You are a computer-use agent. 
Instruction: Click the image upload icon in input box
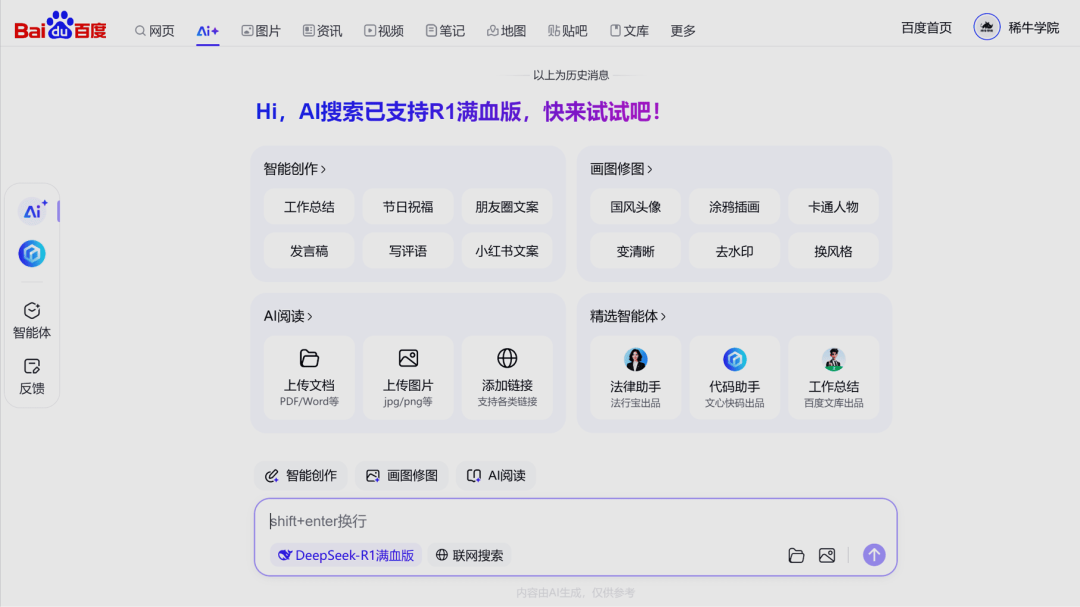click(x=827, y=555)
